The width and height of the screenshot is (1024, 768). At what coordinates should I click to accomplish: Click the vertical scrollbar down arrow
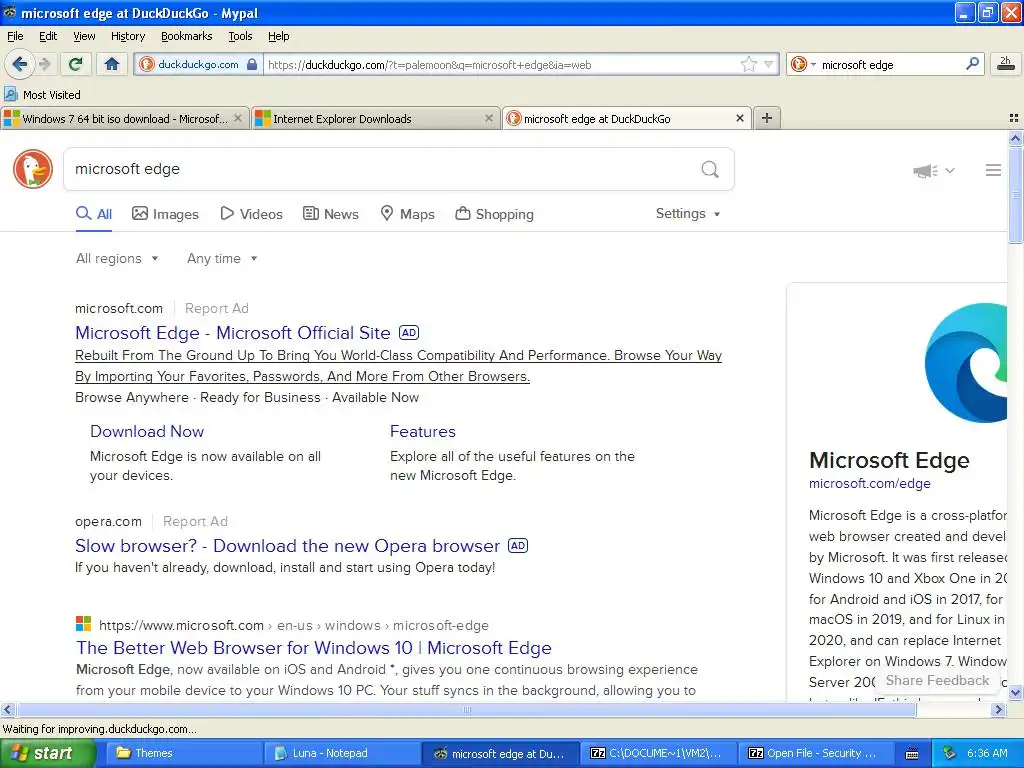[1015, 692]
